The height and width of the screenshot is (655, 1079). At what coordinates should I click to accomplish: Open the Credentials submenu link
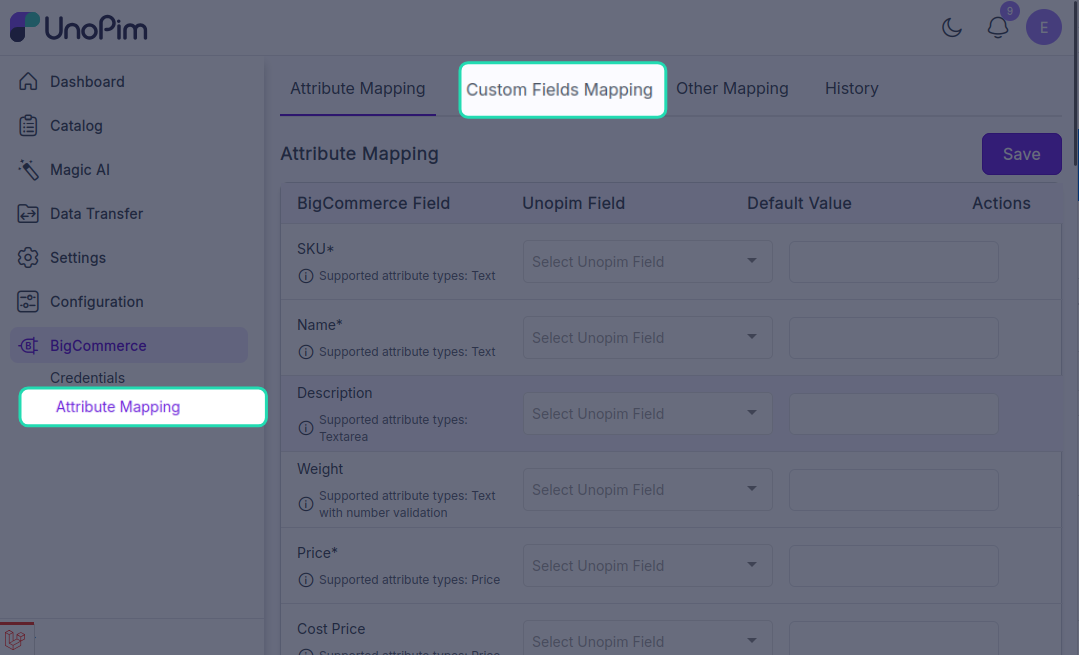87,378
